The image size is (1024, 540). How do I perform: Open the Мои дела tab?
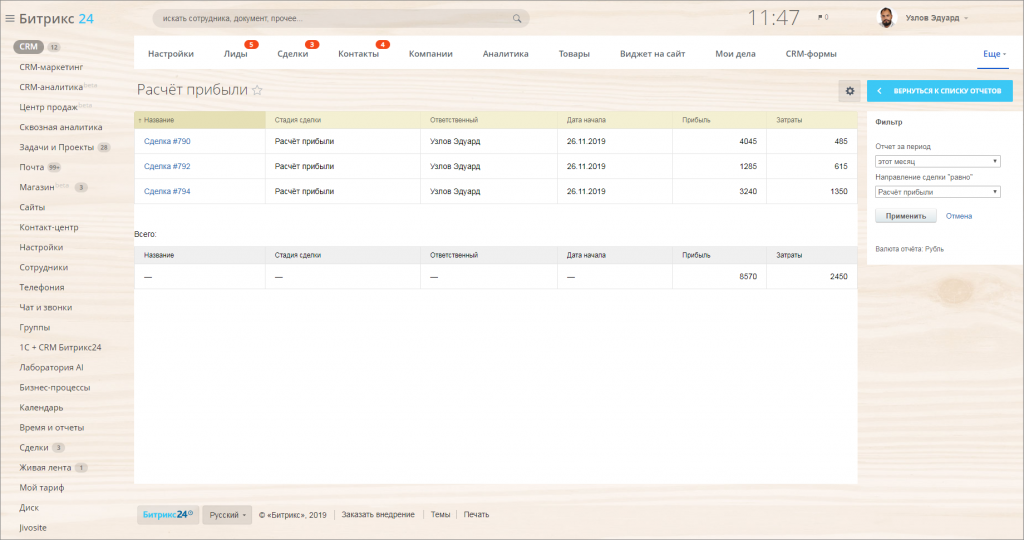click(x=735, y=54)
